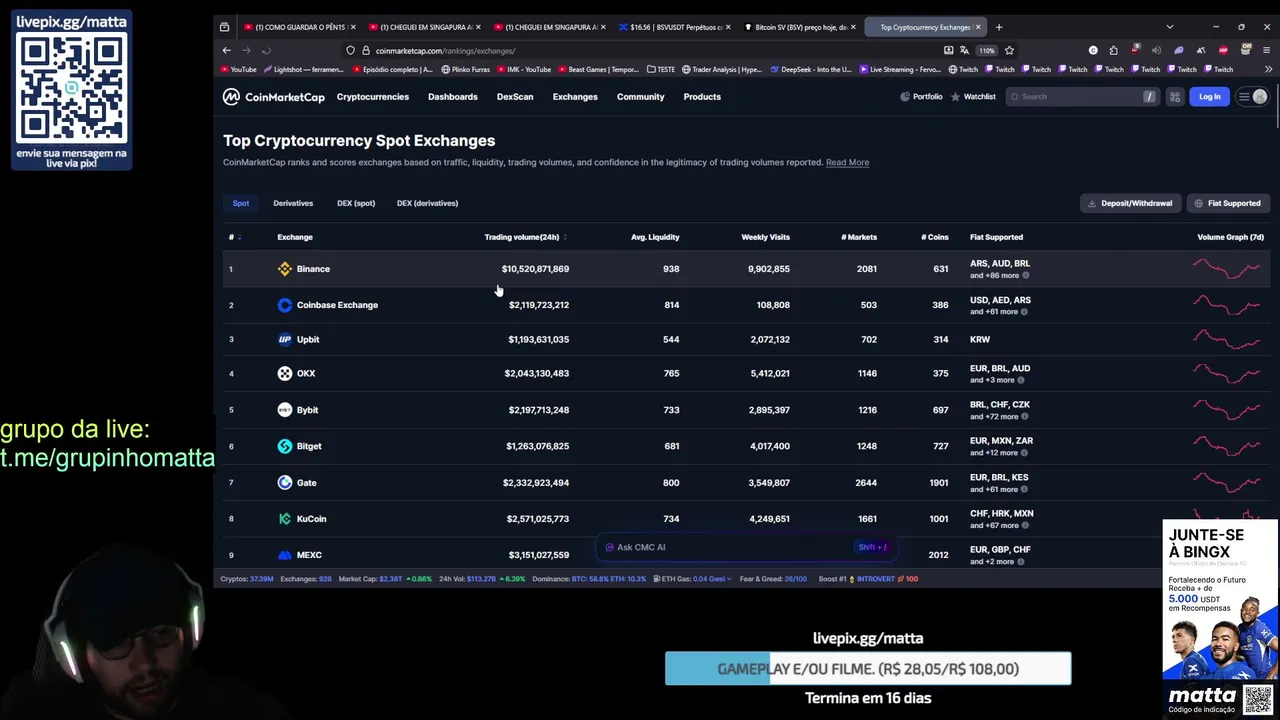The width and height of the screenshot is (1280, 720).
Task: Open the list all tabs chevron
Action: [x=1170, y=27]
